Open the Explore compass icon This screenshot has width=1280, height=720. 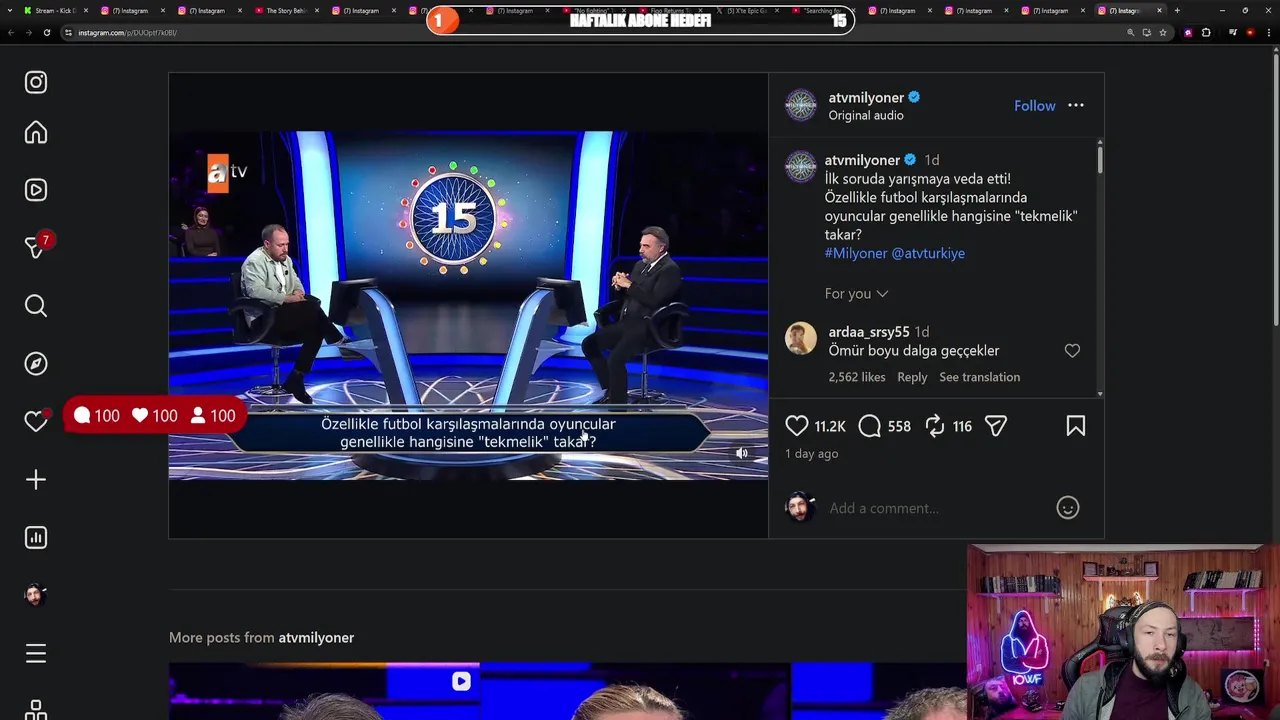36,364
